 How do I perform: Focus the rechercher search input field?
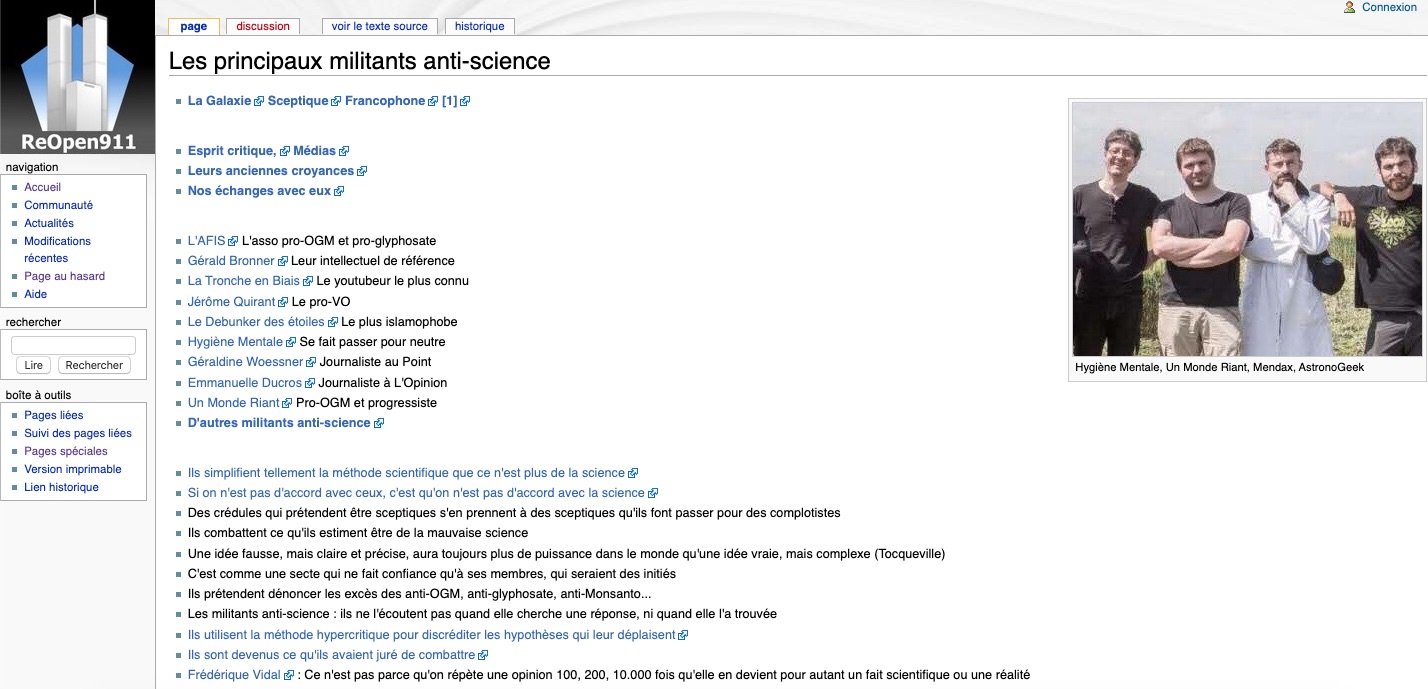click(x=73, y=345)
